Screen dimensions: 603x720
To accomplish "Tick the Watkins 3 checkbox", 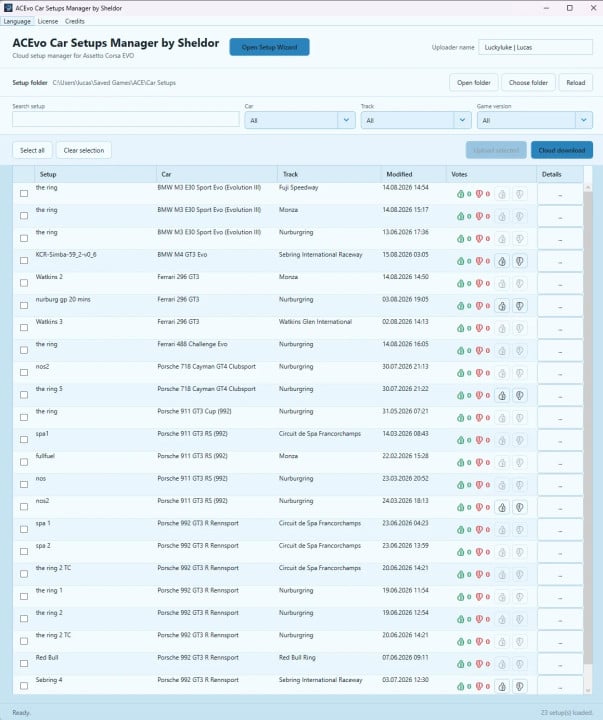I will pyautogui.click(x=24, y=327).
